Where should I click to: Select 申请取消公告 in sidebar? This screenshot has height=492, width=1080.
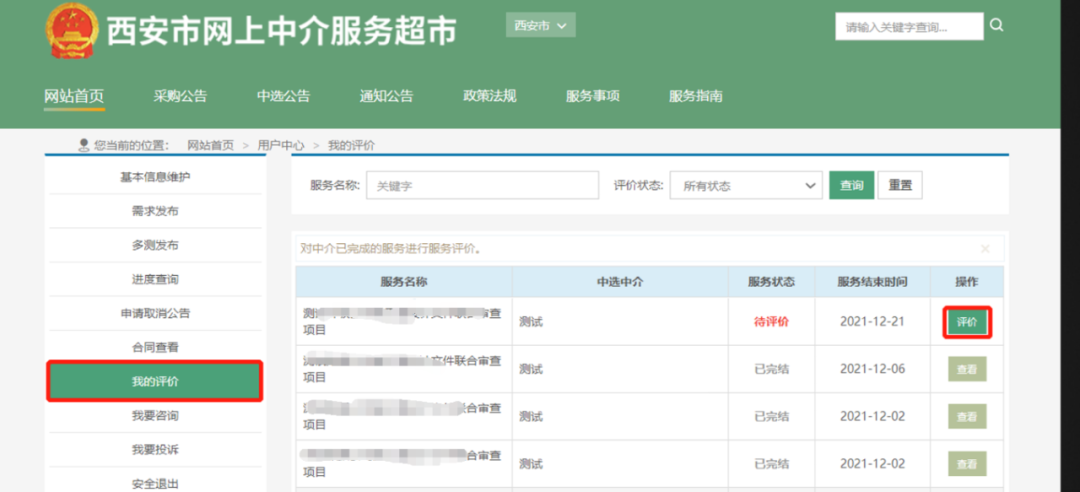[155, 314]
